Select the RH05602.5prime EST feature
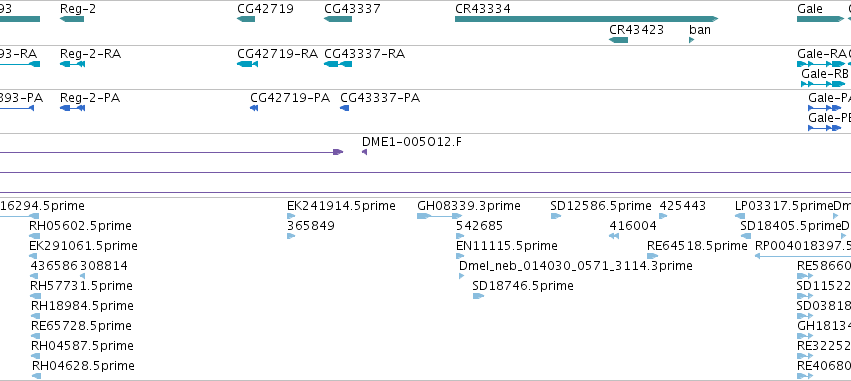 pos(35,236)
